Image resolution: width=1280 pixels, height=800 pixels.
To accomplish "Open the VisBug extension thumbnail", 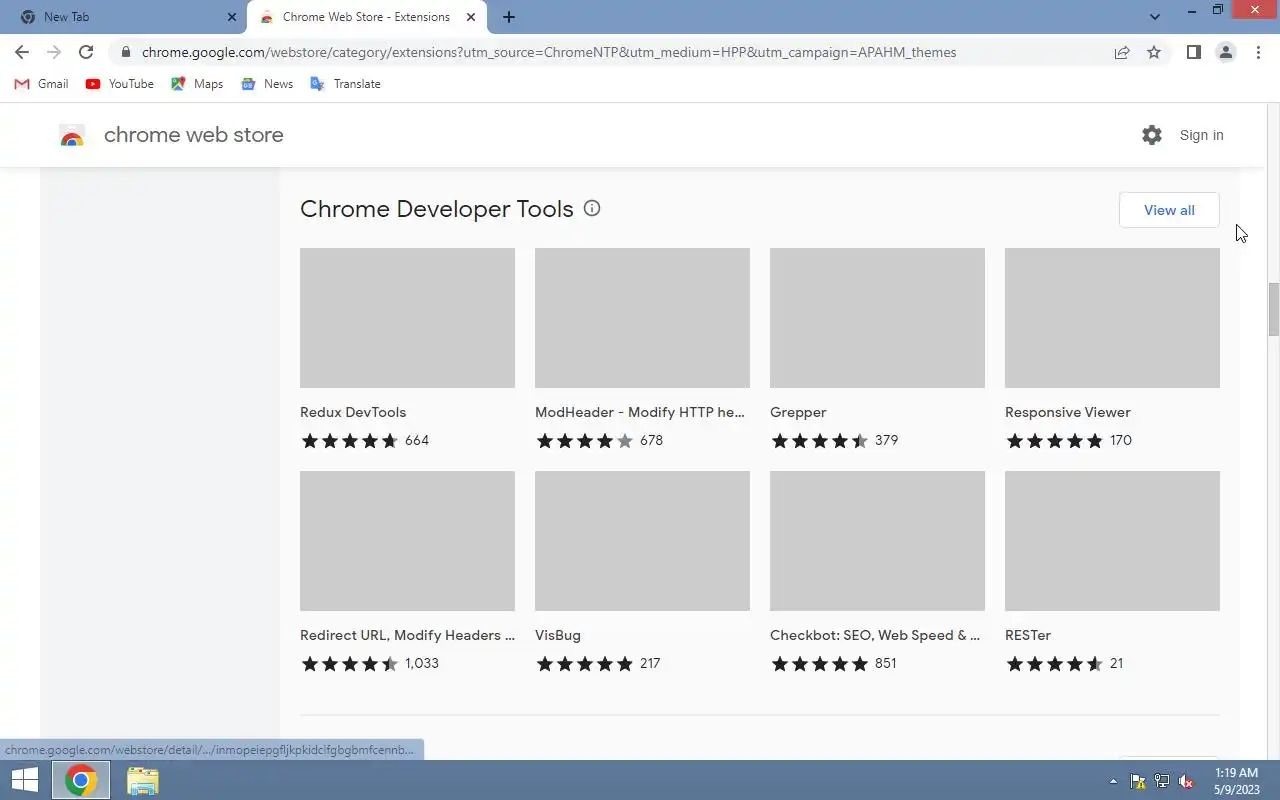I will coord(642,541).
